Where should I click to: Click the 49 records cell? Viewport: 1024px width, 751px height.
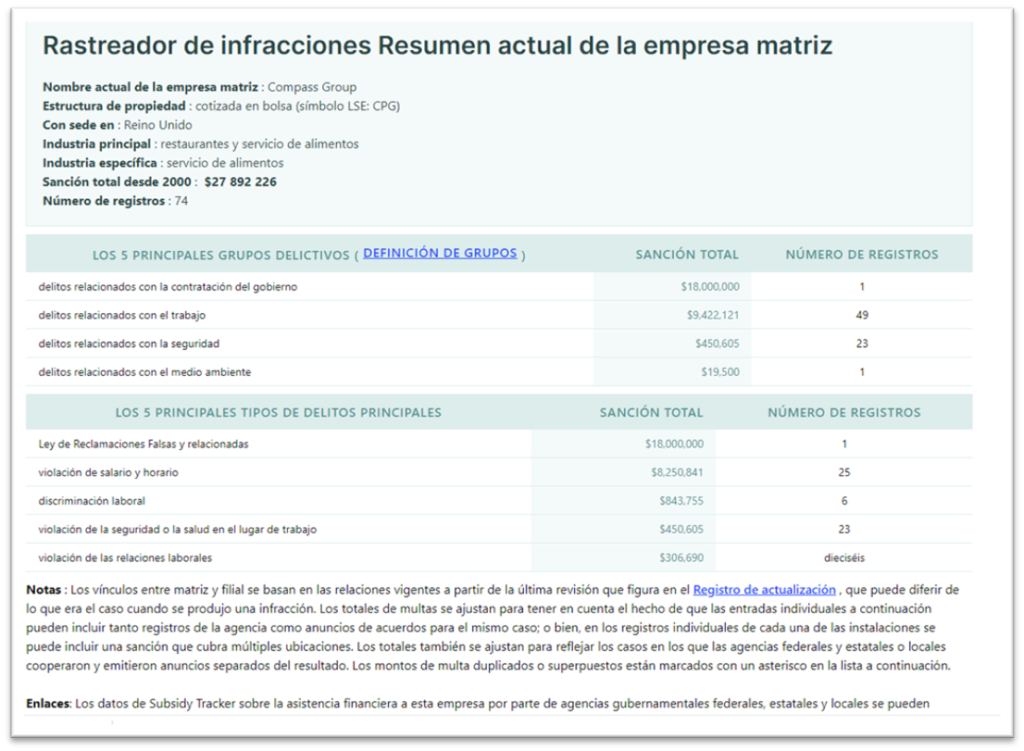point(862,315)
